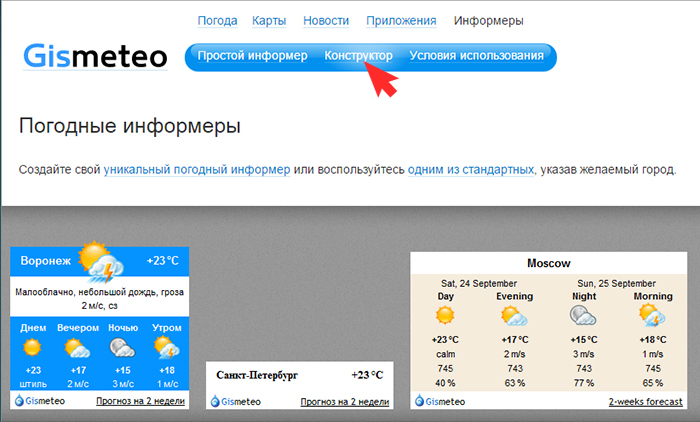Select the Информеры section label

(488, 21)
